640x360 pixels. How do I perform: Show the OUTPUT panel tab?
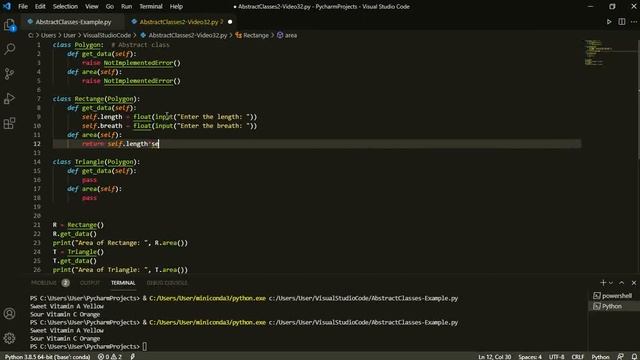90,282
